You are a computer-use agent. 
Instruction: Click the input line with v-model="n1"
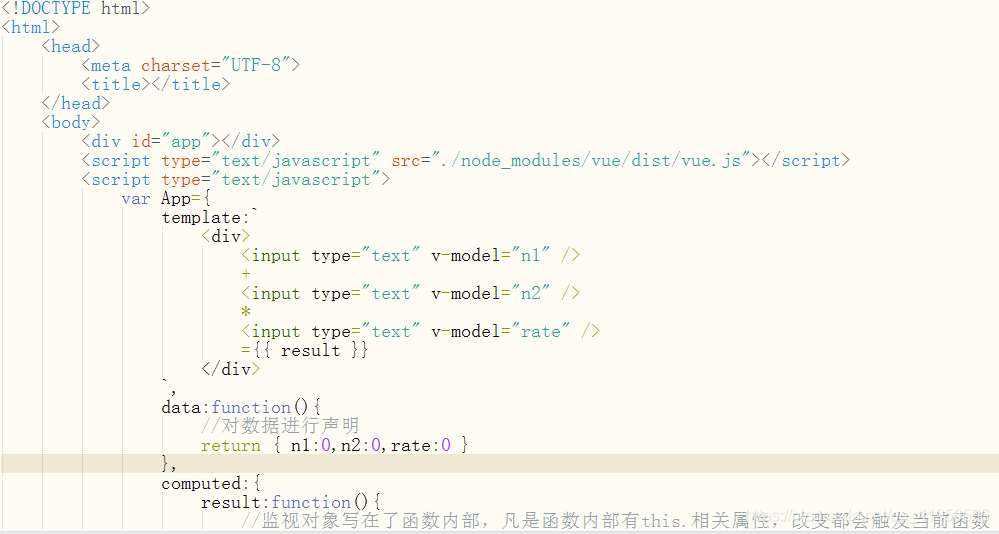tap(410, 256)
